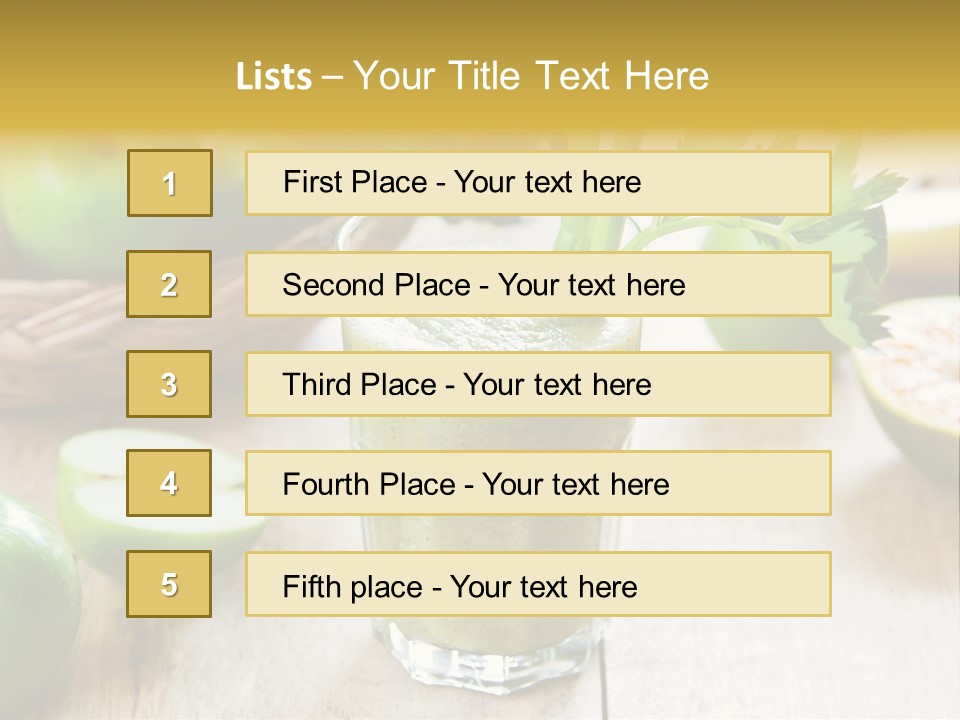Click the number 3 gold box

[169, 384]
